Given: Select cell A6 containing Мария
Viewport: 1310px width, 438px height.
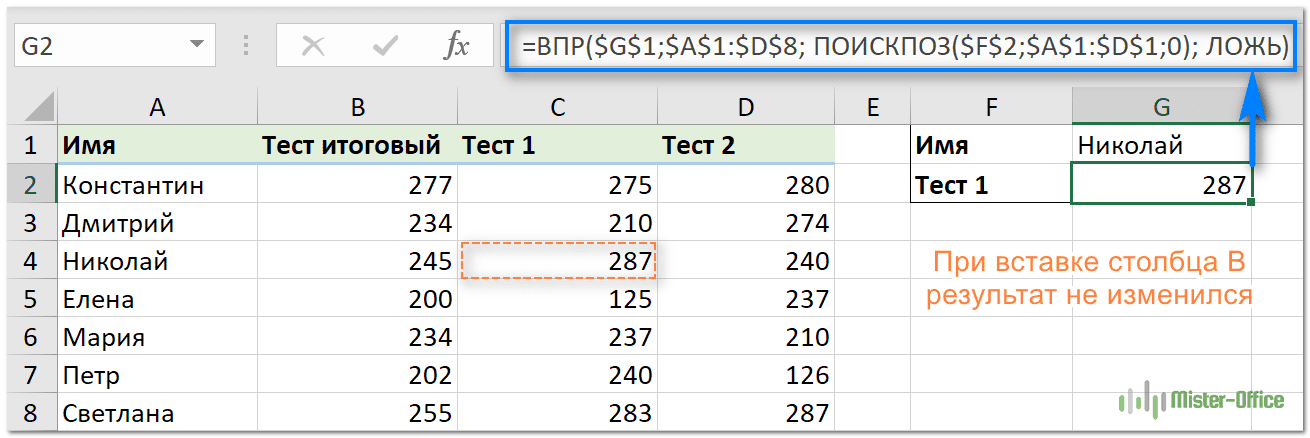Looking at the screenshot, I should click(156, 338).
